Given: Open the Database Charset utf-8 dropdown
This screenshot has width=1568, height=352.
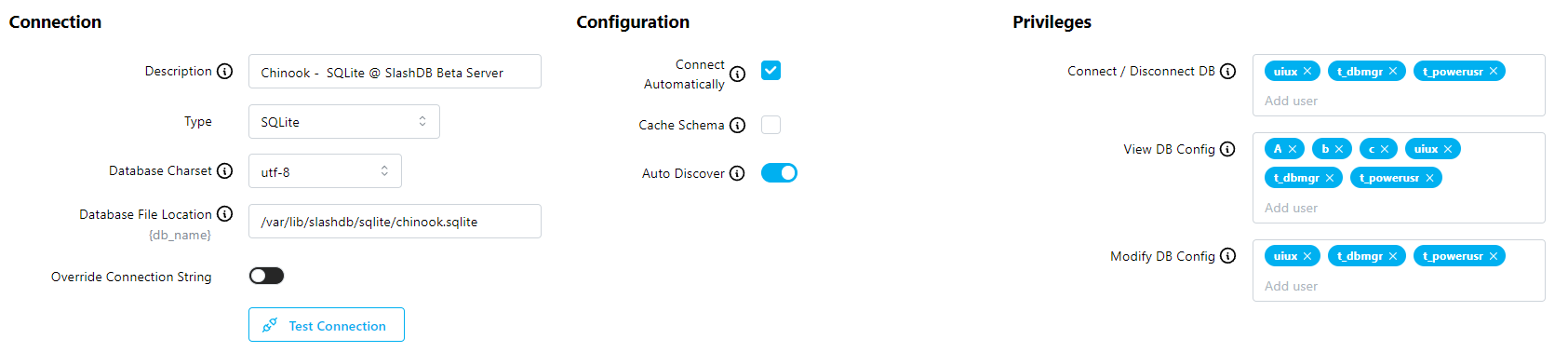Looking at the screenshot, I should tap(325, 171).
